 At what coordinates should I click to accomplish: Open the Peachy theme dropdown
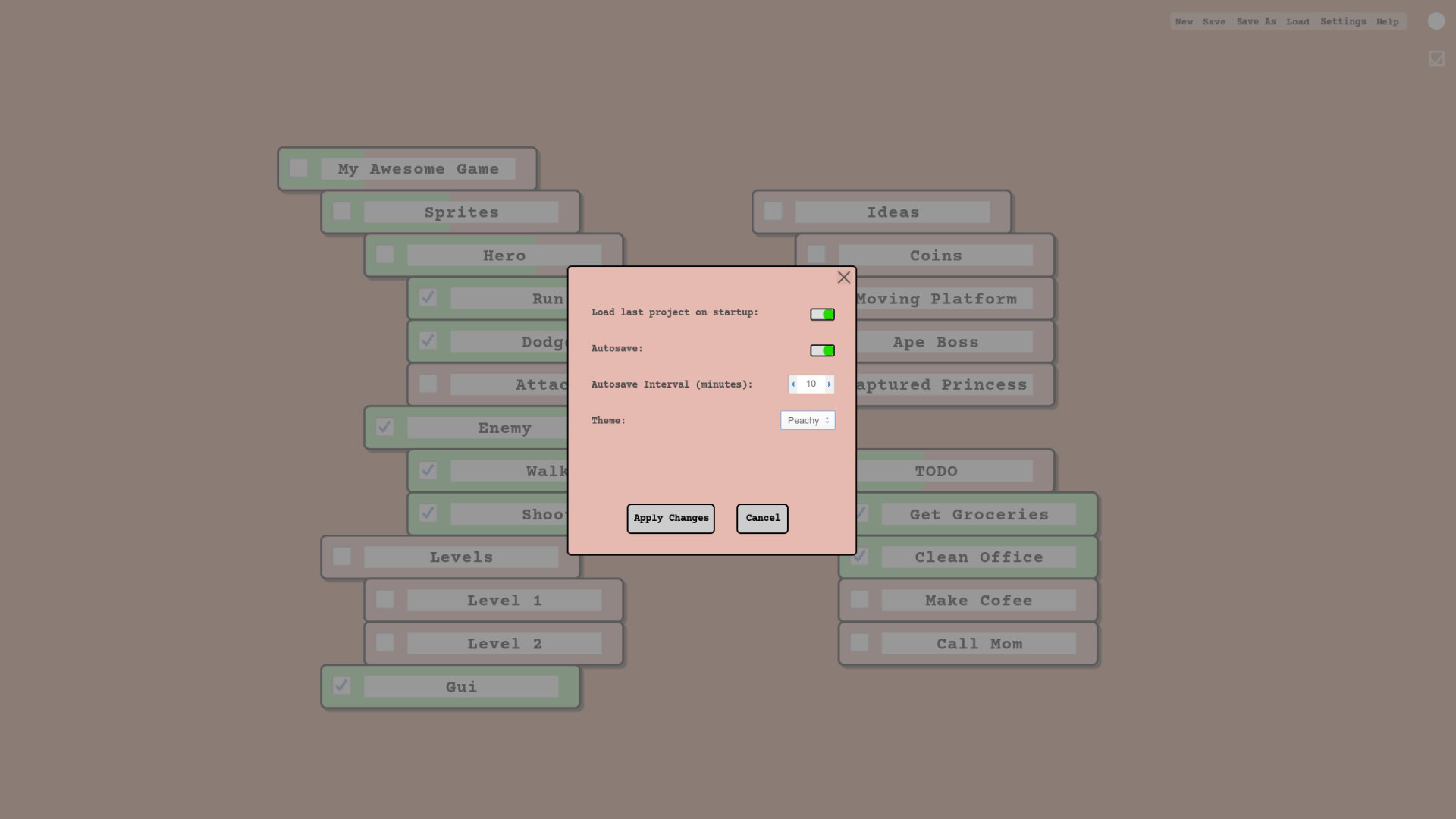808,420
